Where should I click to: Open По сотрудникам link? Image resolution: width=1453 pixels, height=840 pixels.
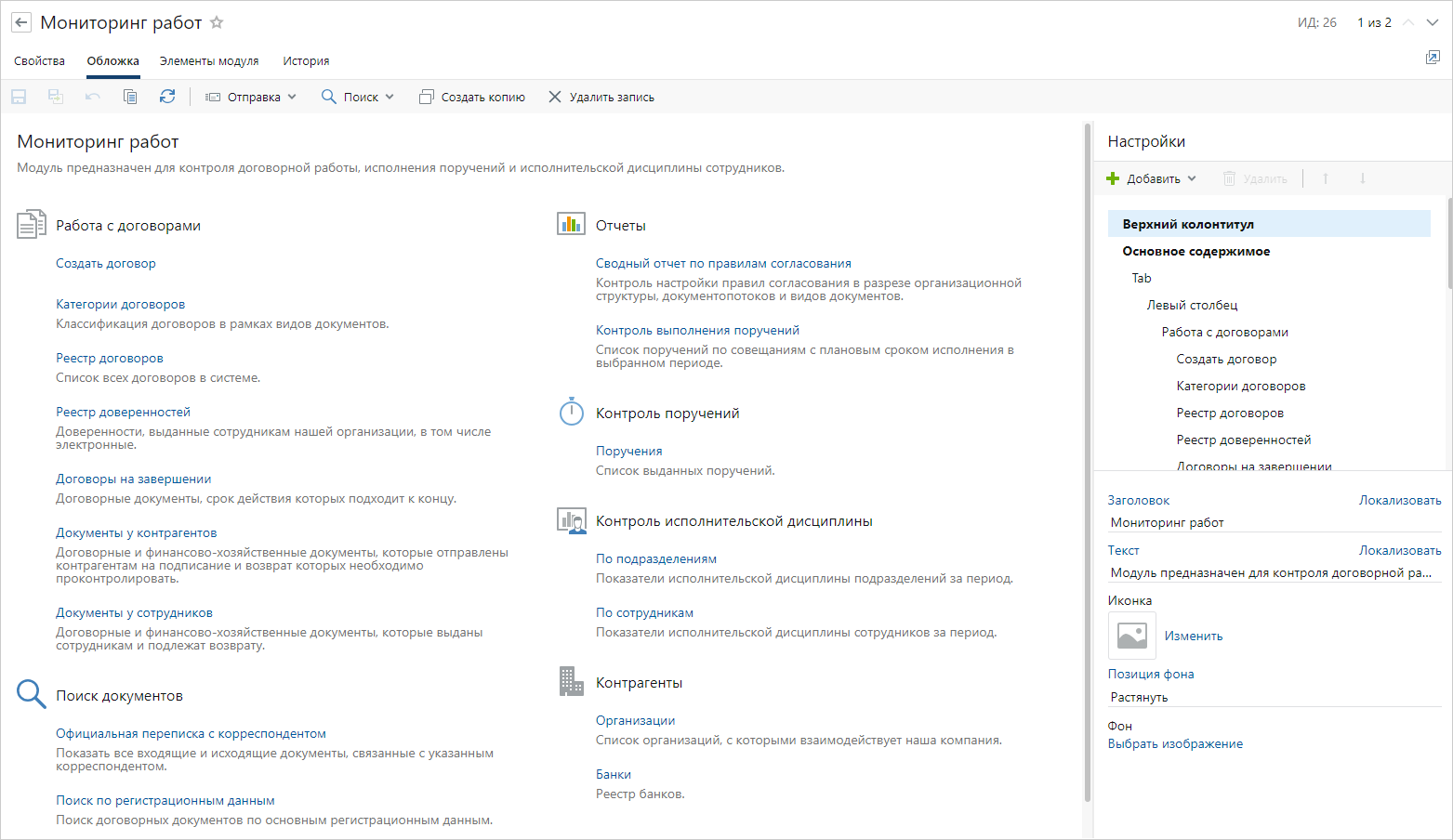[x=645, y=612]
